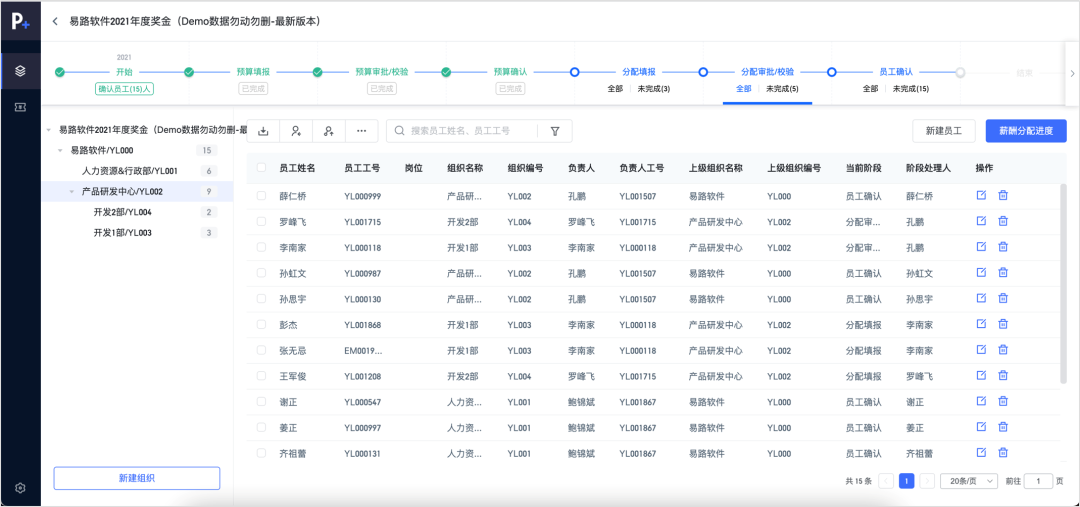Click the filter funnel icon beside search
This screenshot has height=507, width=1080.
[554, 131]
